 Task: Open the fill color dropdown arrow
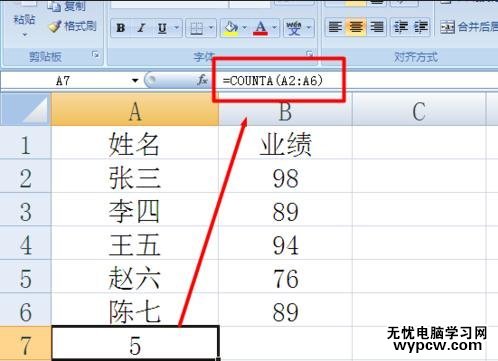click(x=245, y=28)
